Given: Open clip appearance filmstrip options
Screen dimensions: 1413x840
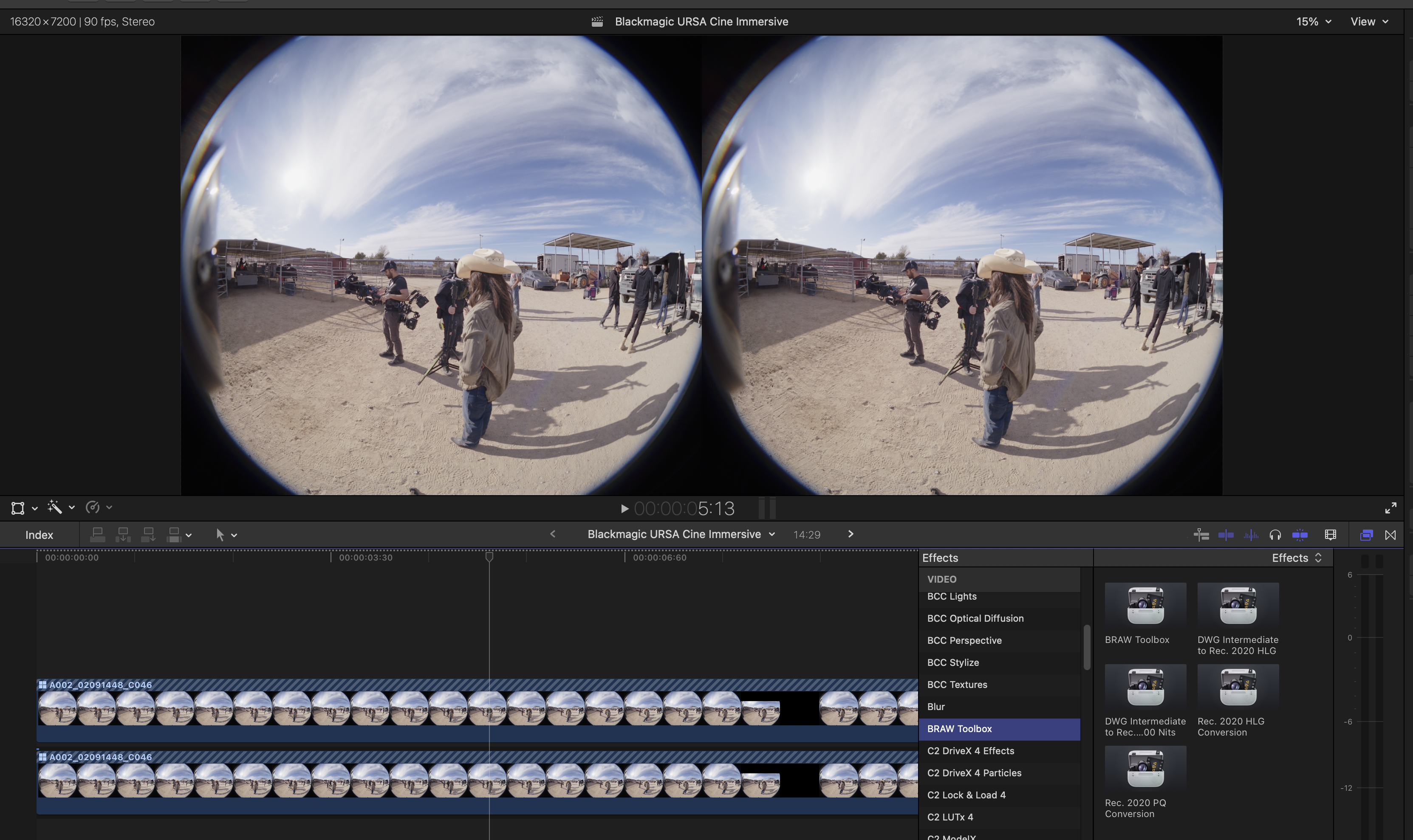Looking at the screenshot, I should click(x=1330, y=534).
